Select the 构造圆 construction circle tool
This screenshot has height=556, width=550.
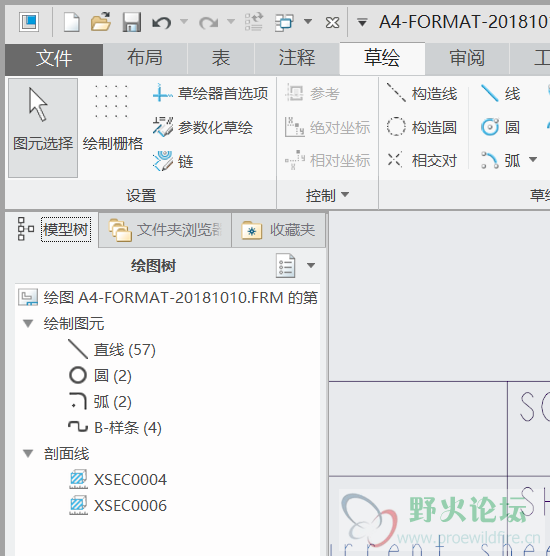click(422, 127)
